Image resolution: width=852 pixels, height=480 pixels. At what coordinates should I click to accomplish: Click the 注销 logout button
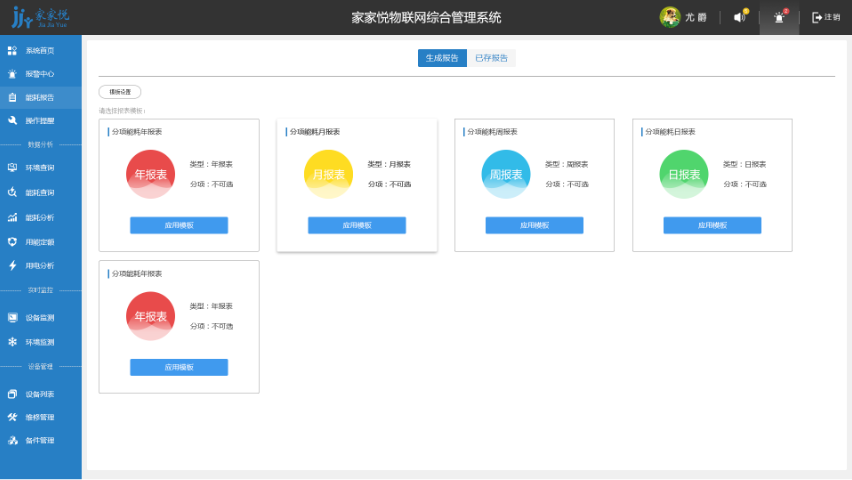[x=826, y=17]
